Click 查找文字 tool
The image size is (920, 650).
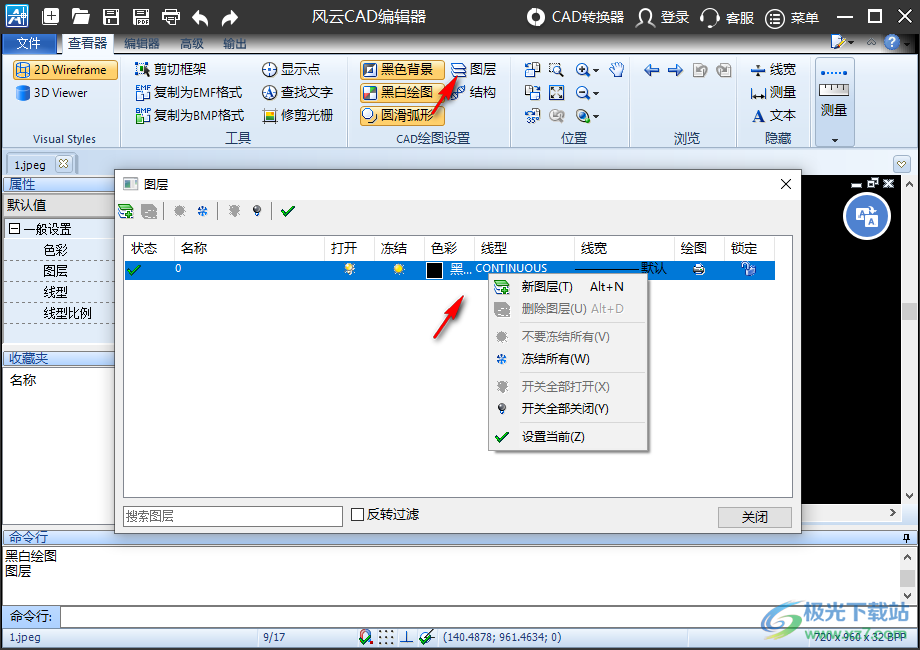pyautogui.click(x=297, y=92)
